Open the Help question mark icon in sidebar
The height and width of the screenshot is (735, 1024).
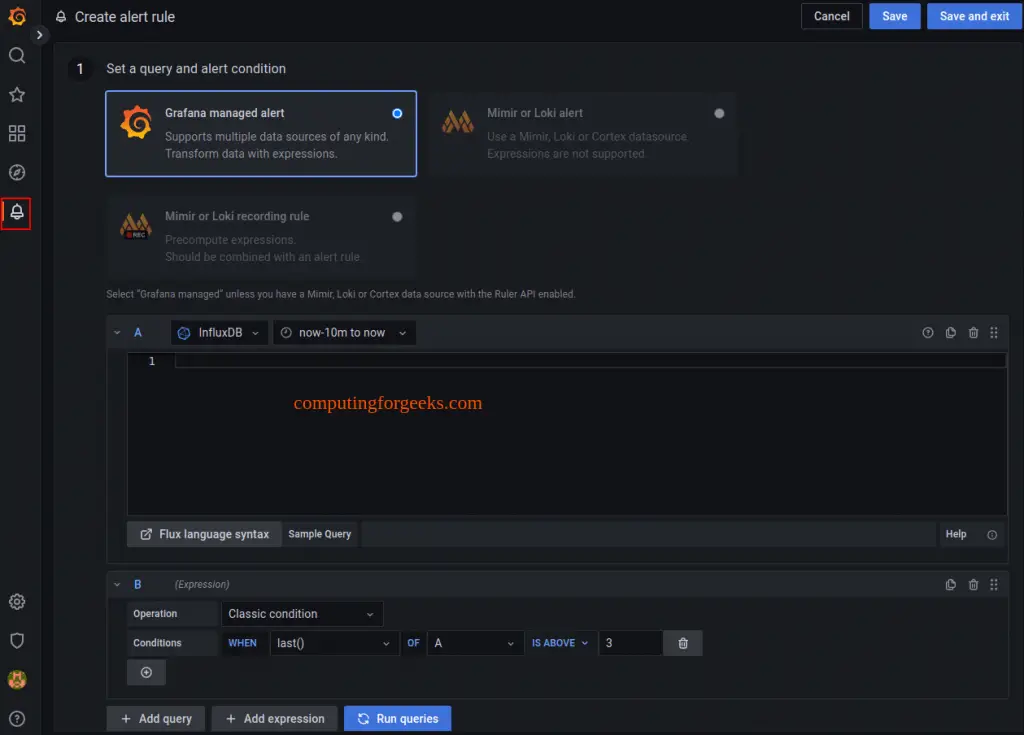pyautogui.click(x=17, y=719)
